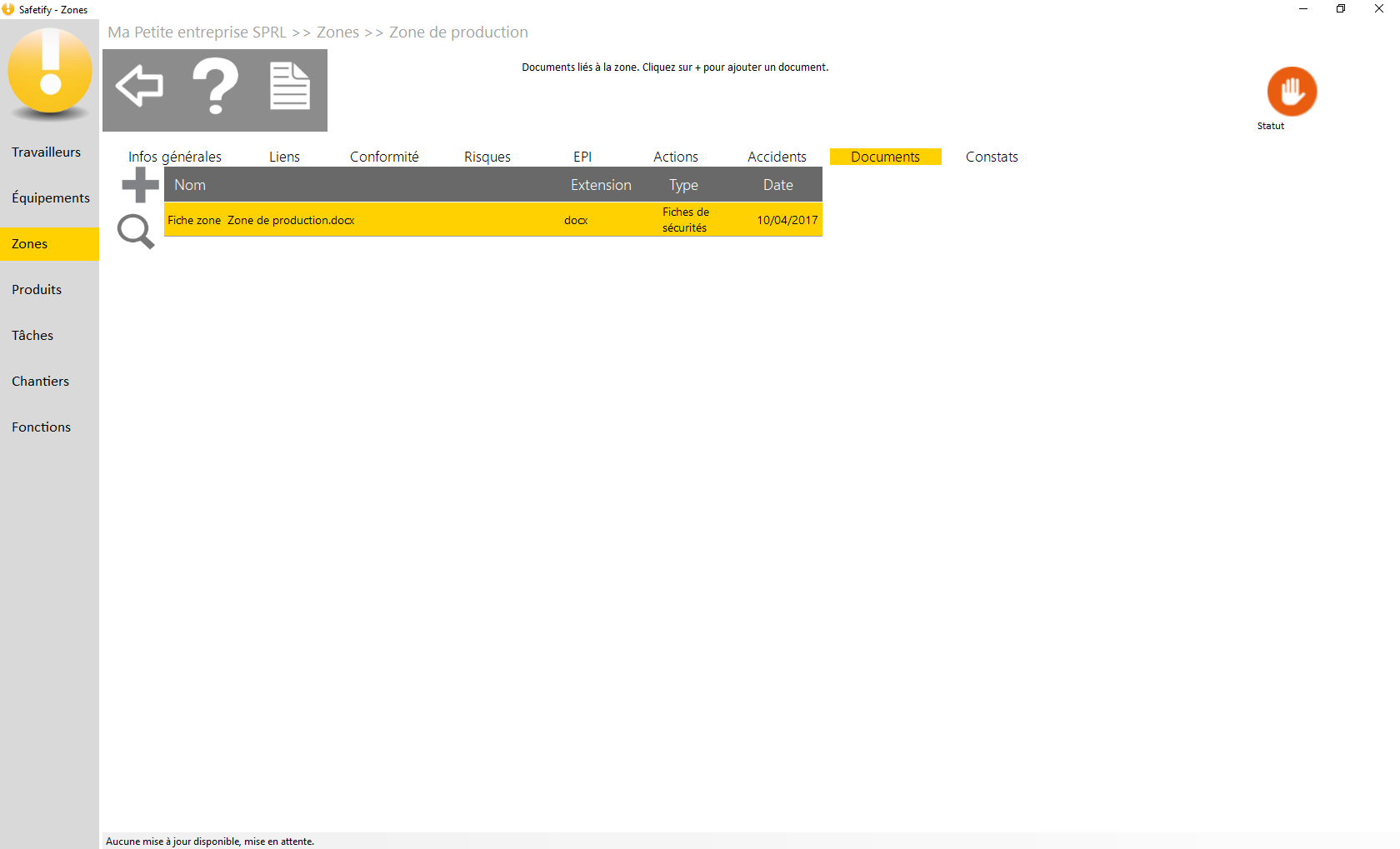
Task: Open Fonctions in the sidebar
Action: click(49, 427)
